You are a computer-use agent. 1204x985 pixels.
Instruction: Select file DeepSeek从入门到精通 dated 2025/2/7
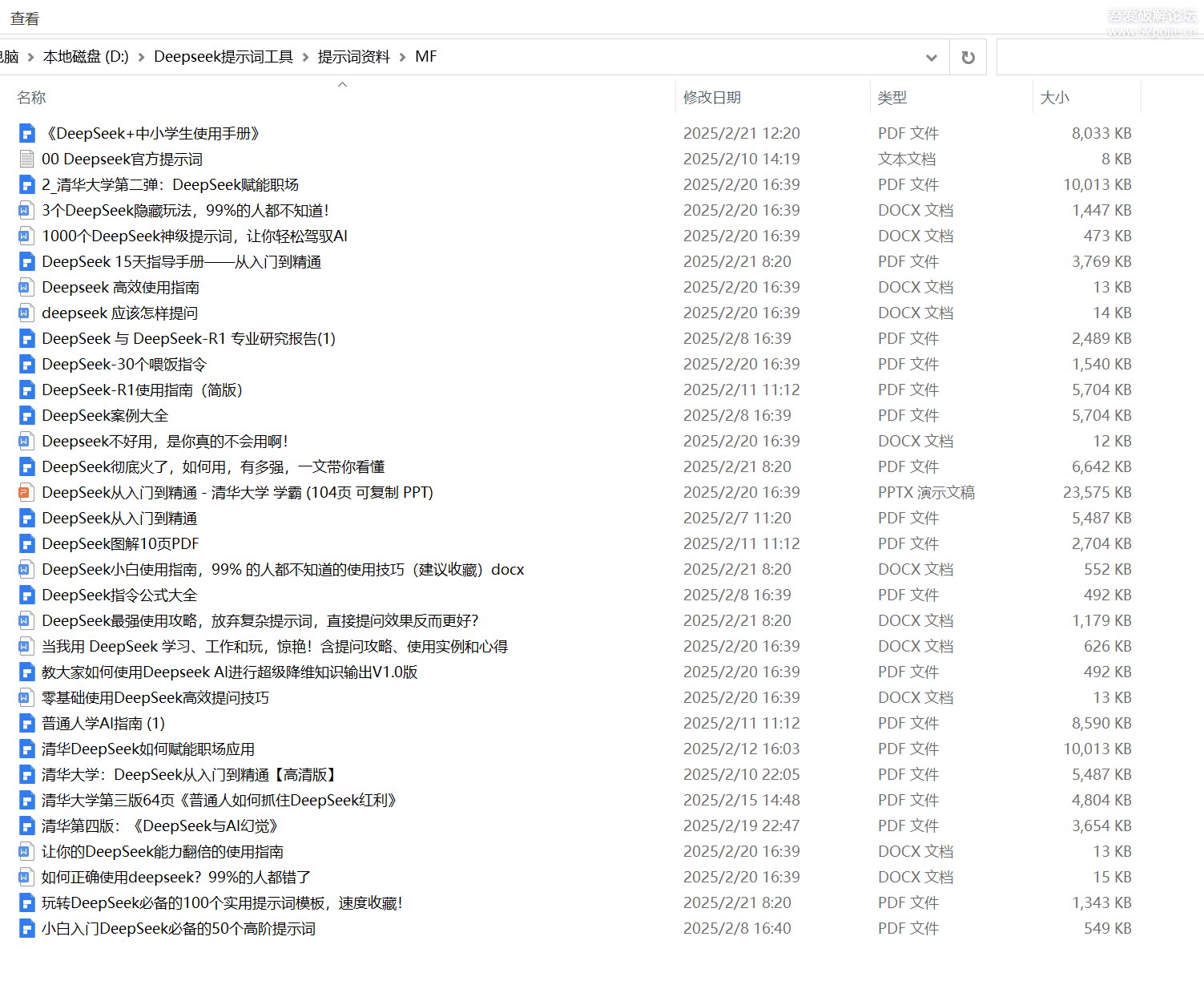point(119,518)
